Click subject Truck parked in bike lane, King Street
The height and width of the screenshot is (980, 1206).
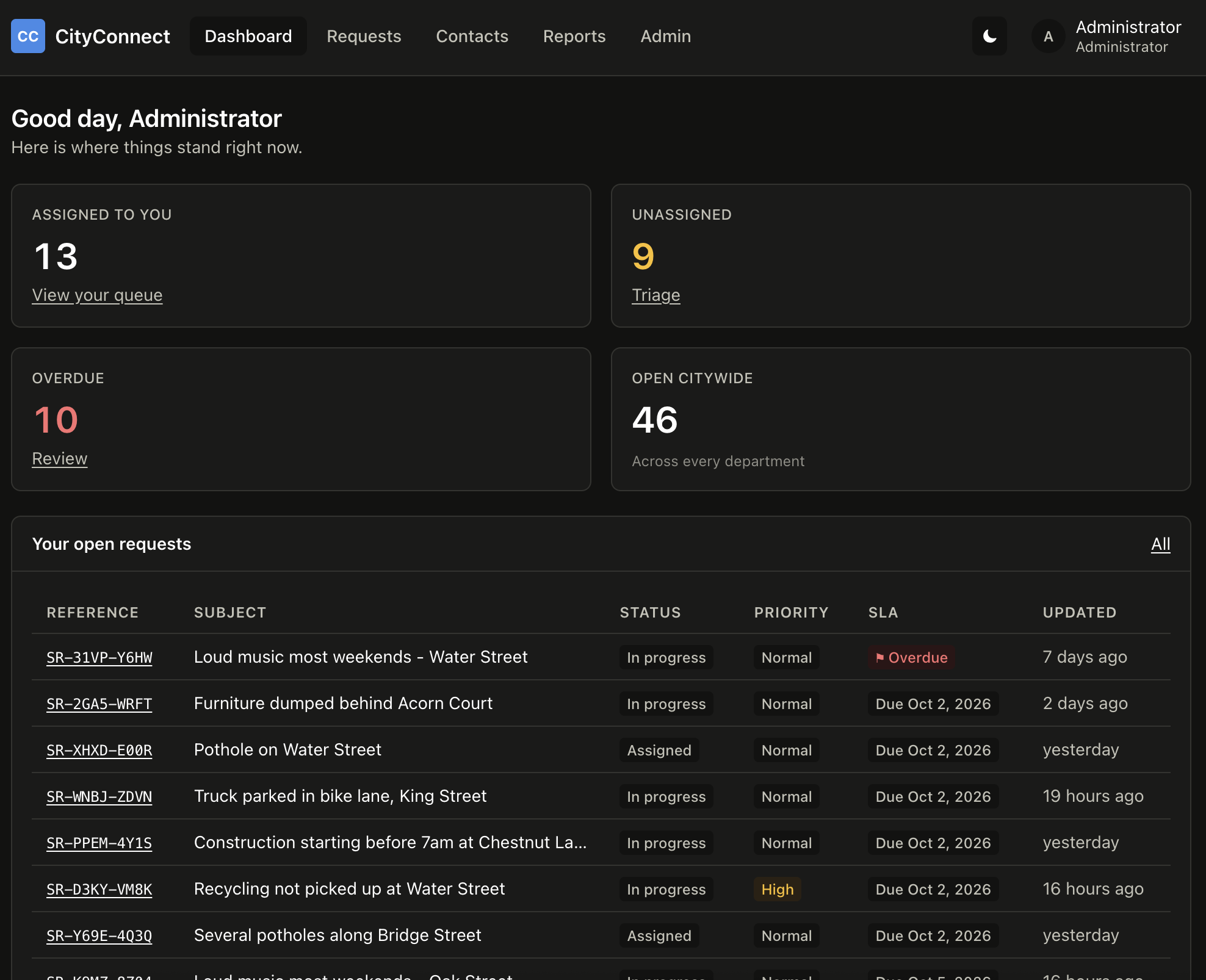click(340, 796)
